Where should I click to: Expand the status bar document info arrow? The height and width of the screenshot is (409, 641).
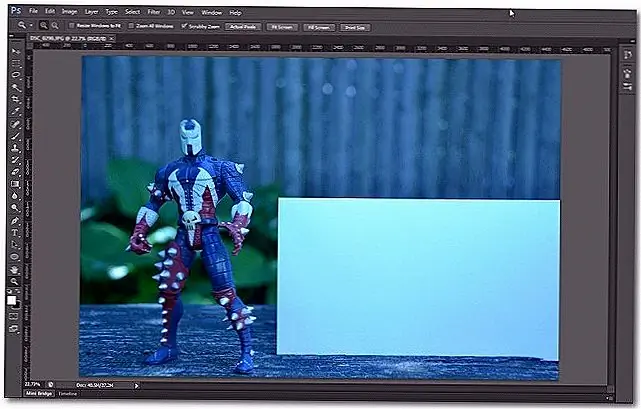(x=137, y=384)
